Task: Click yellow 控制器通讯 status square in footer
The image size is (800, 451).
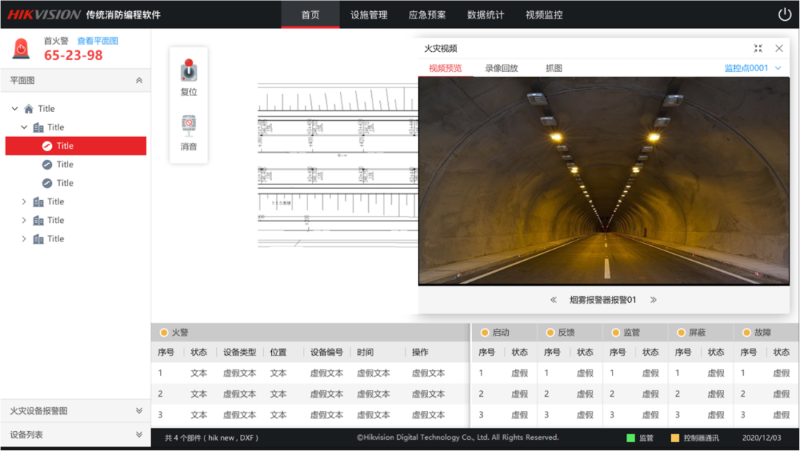Action: [x=675, y=438]
